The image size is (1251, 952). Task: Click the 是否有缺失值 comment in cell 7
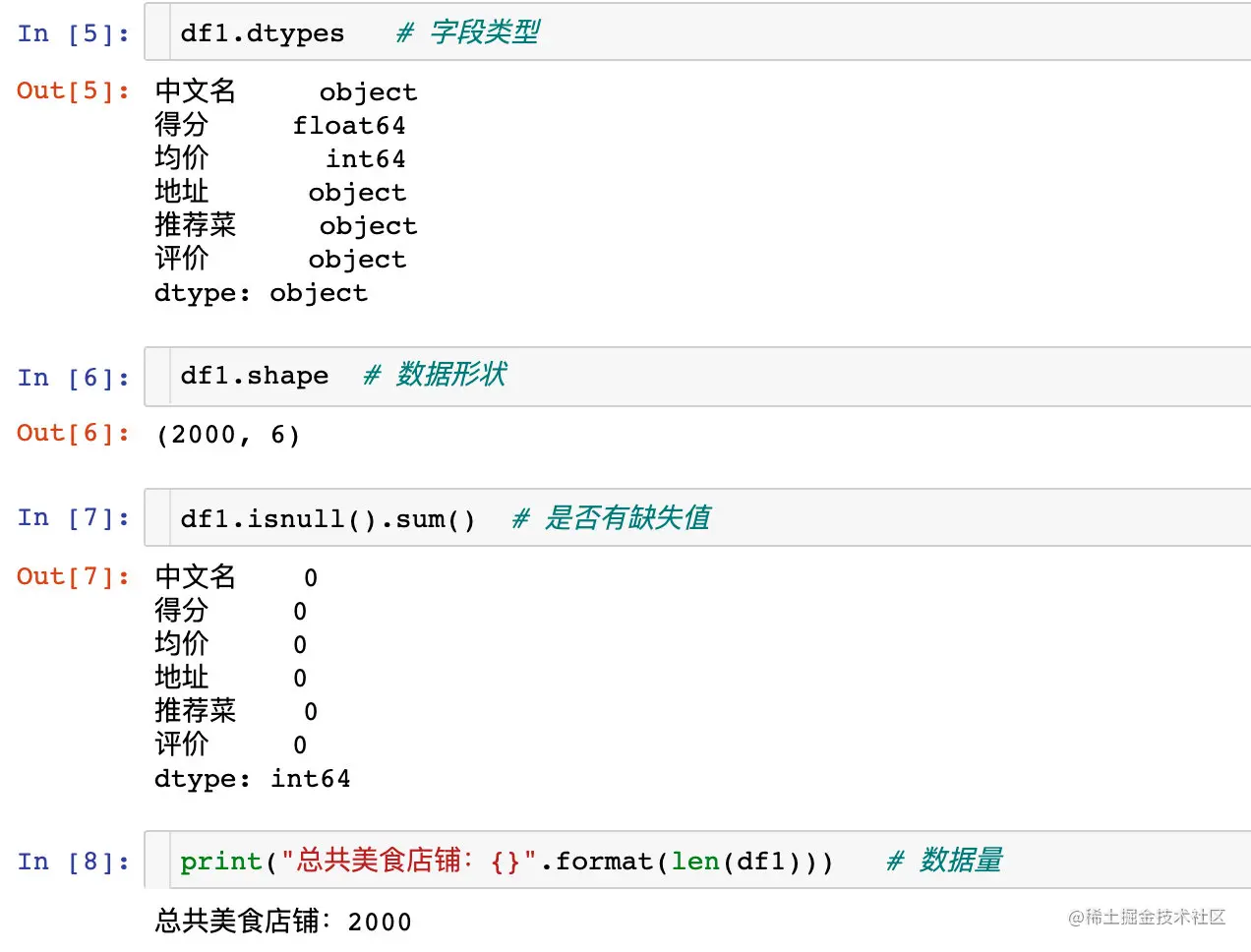[612, 517]
